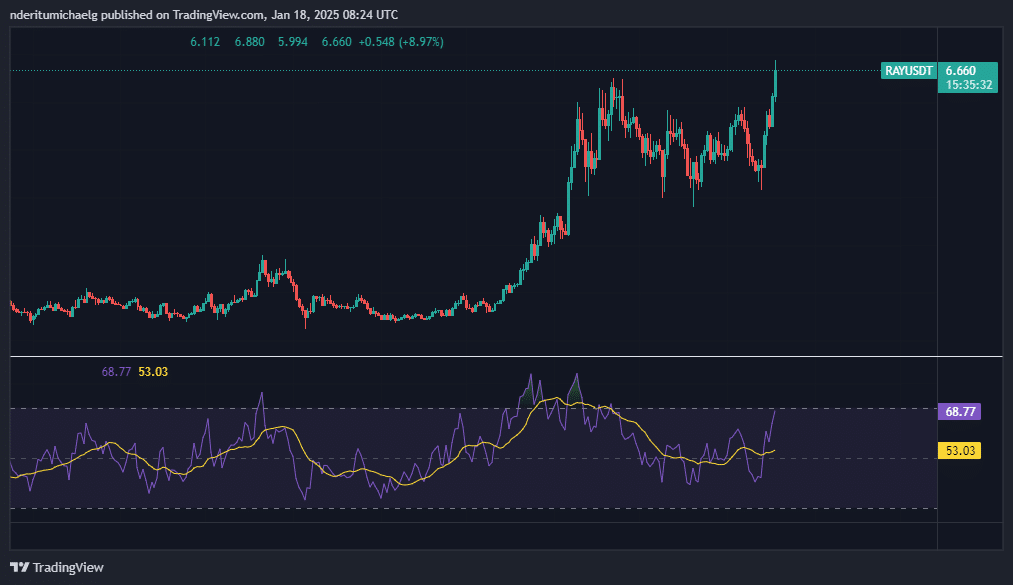
Task: Click the white pane separator line
Action: [x=500, y=356]
